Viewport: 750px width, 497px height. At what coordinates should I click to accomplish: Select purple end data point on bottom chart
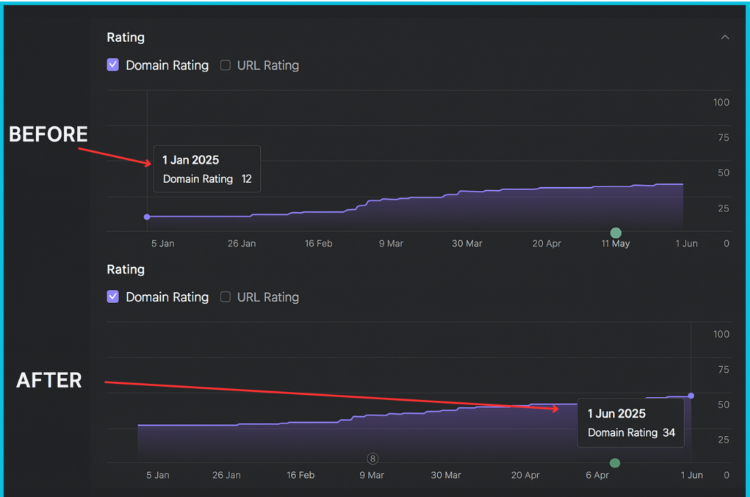[691, 396]
